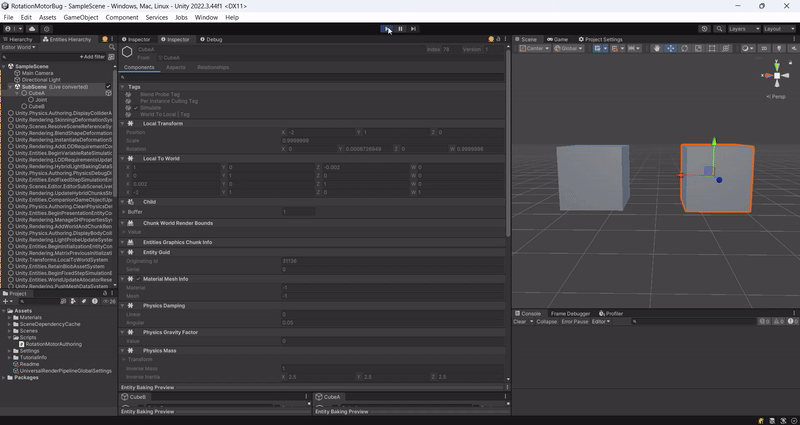Open the GameObject menu
The width and height of the screenshot is (800, 425).
[79, 17]
